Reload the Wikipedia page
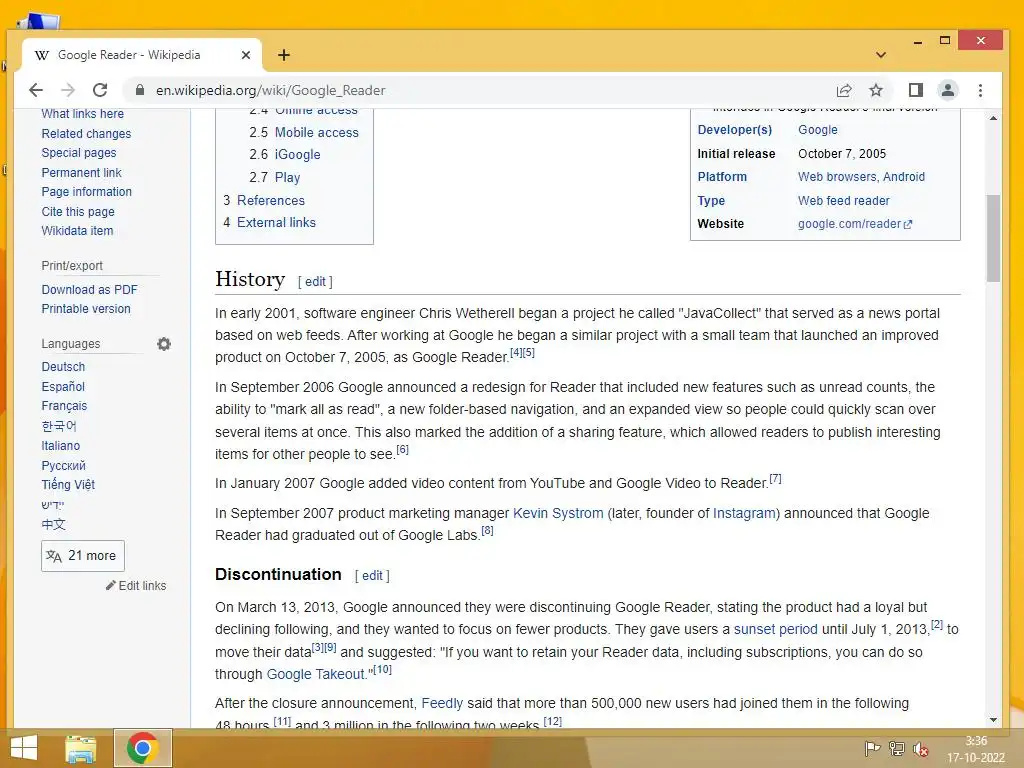1024x768 pixels. click(x=100, y=90)
